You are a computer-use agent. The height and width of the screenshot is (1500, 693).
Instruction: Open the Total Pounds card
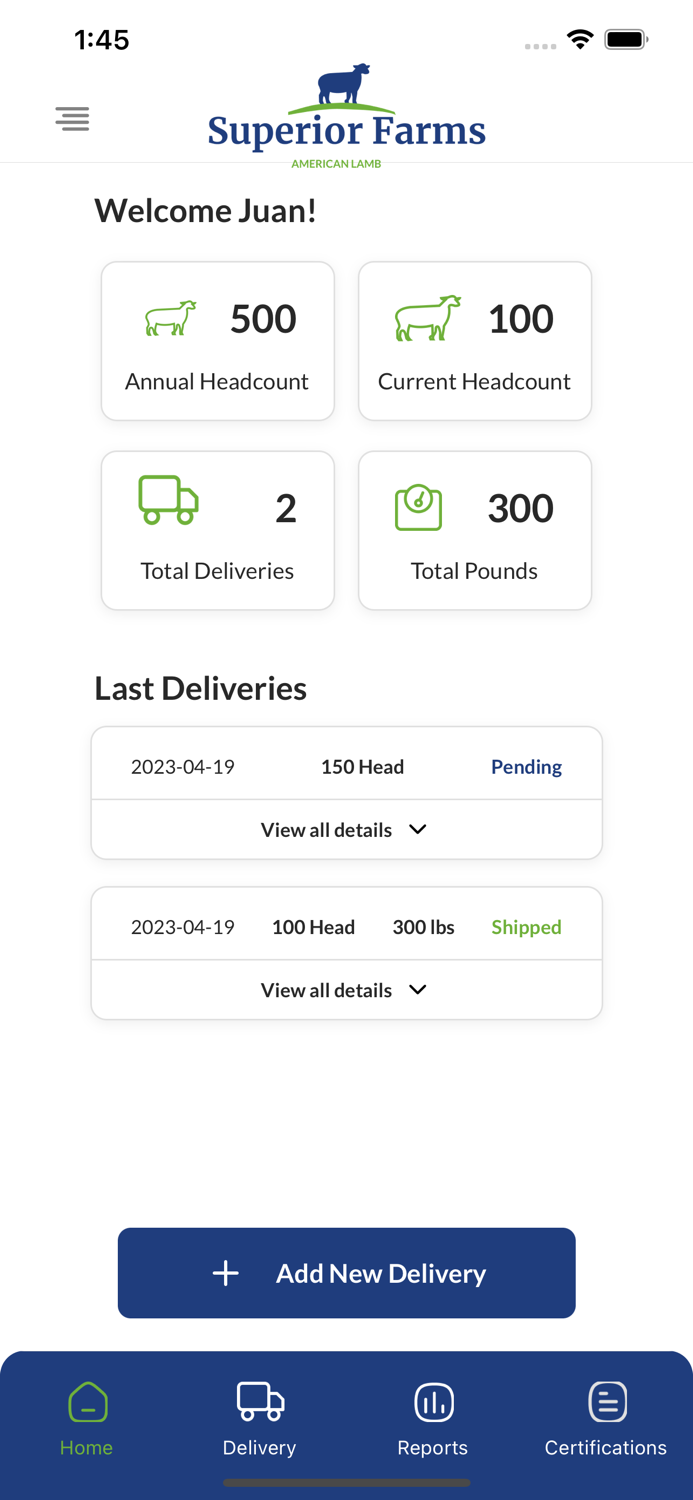tap(475, 530)
